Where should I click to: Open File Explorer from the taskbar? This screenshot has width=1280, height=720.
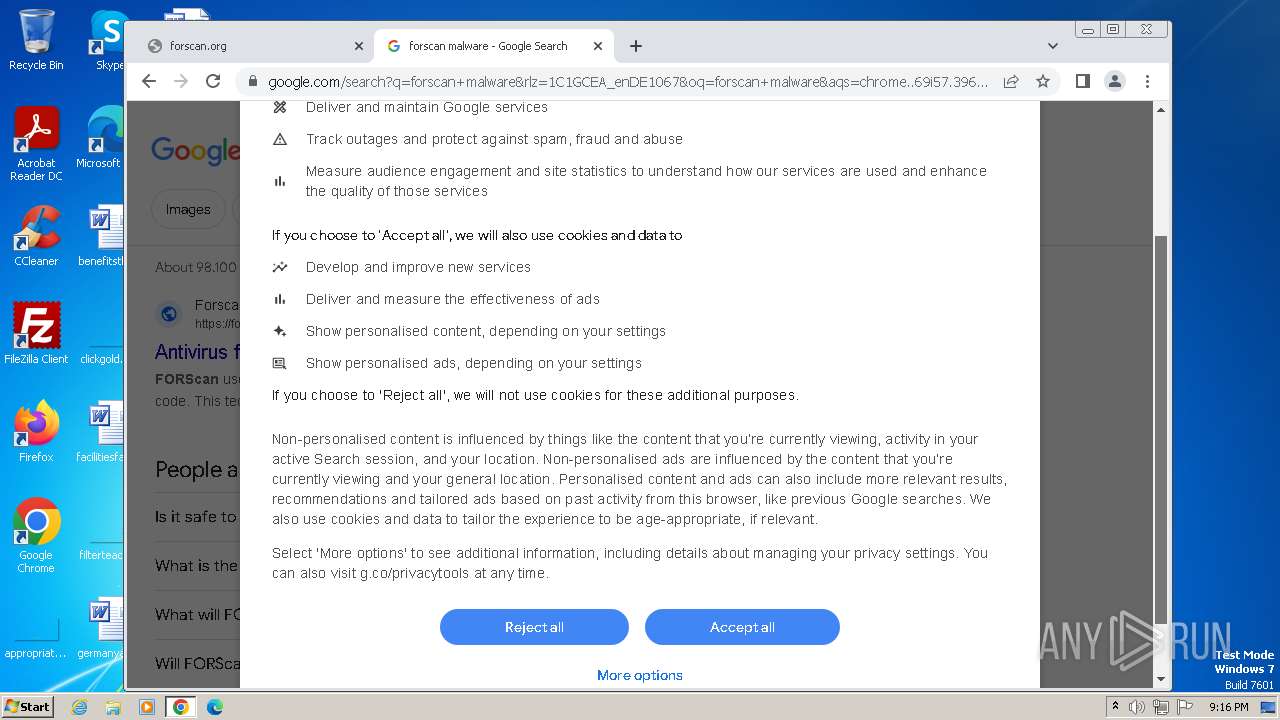click(x=113, y=707)
